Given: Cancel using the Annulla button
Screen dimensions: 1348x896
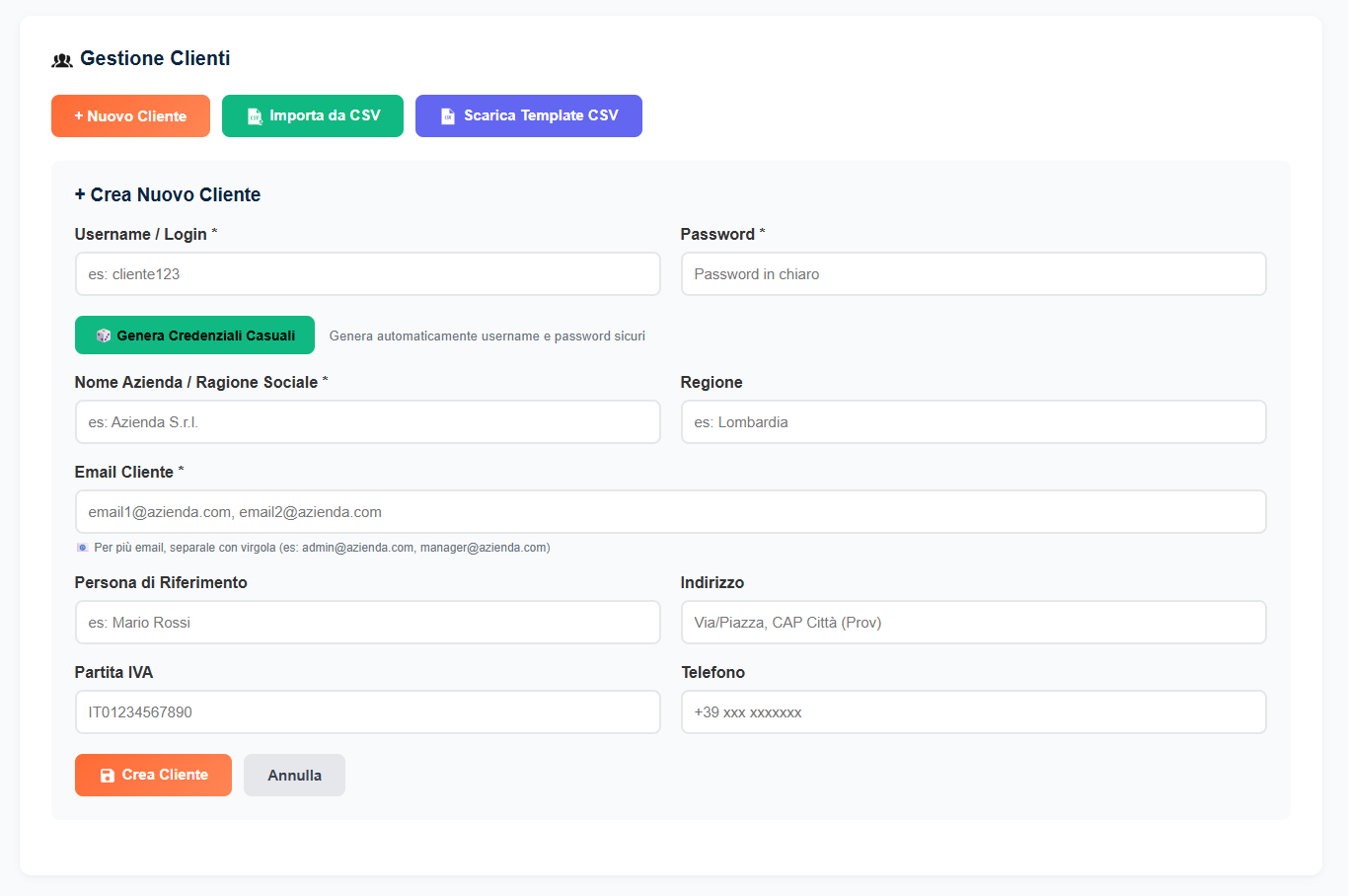Looking at the screenshot, I should pyautogui.click(x=293, y=775).
